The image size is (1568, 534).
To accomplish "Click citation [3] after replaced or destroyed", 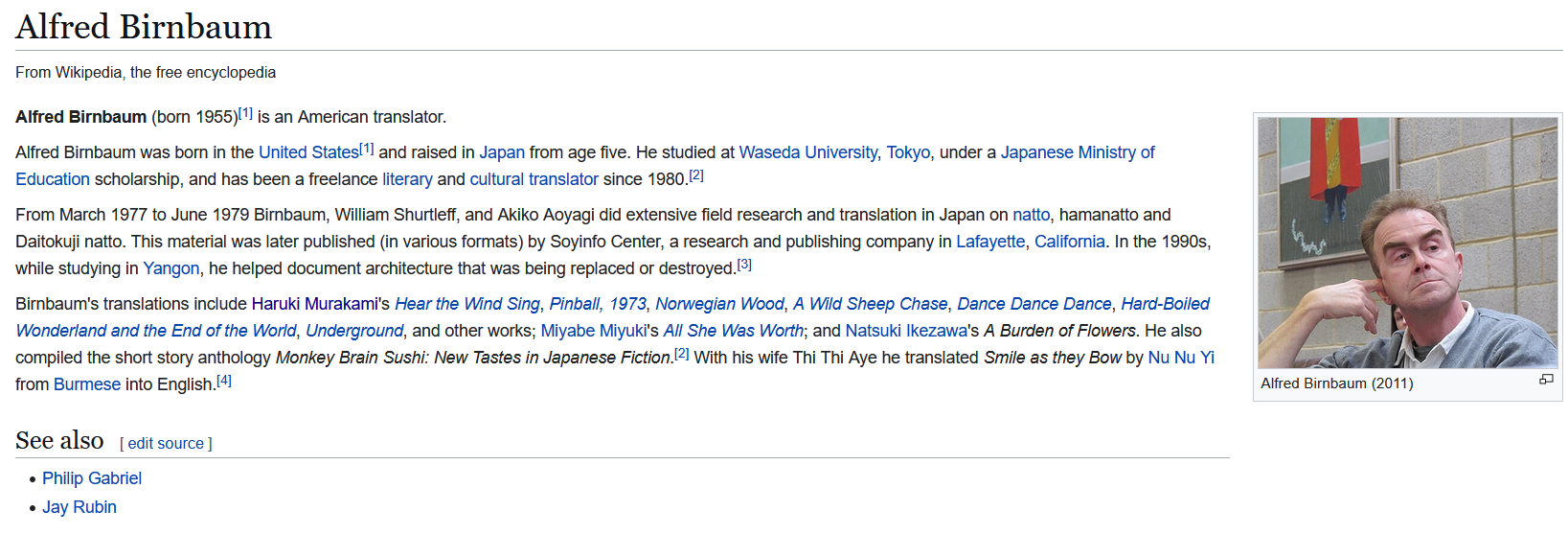I will (744, 265).
